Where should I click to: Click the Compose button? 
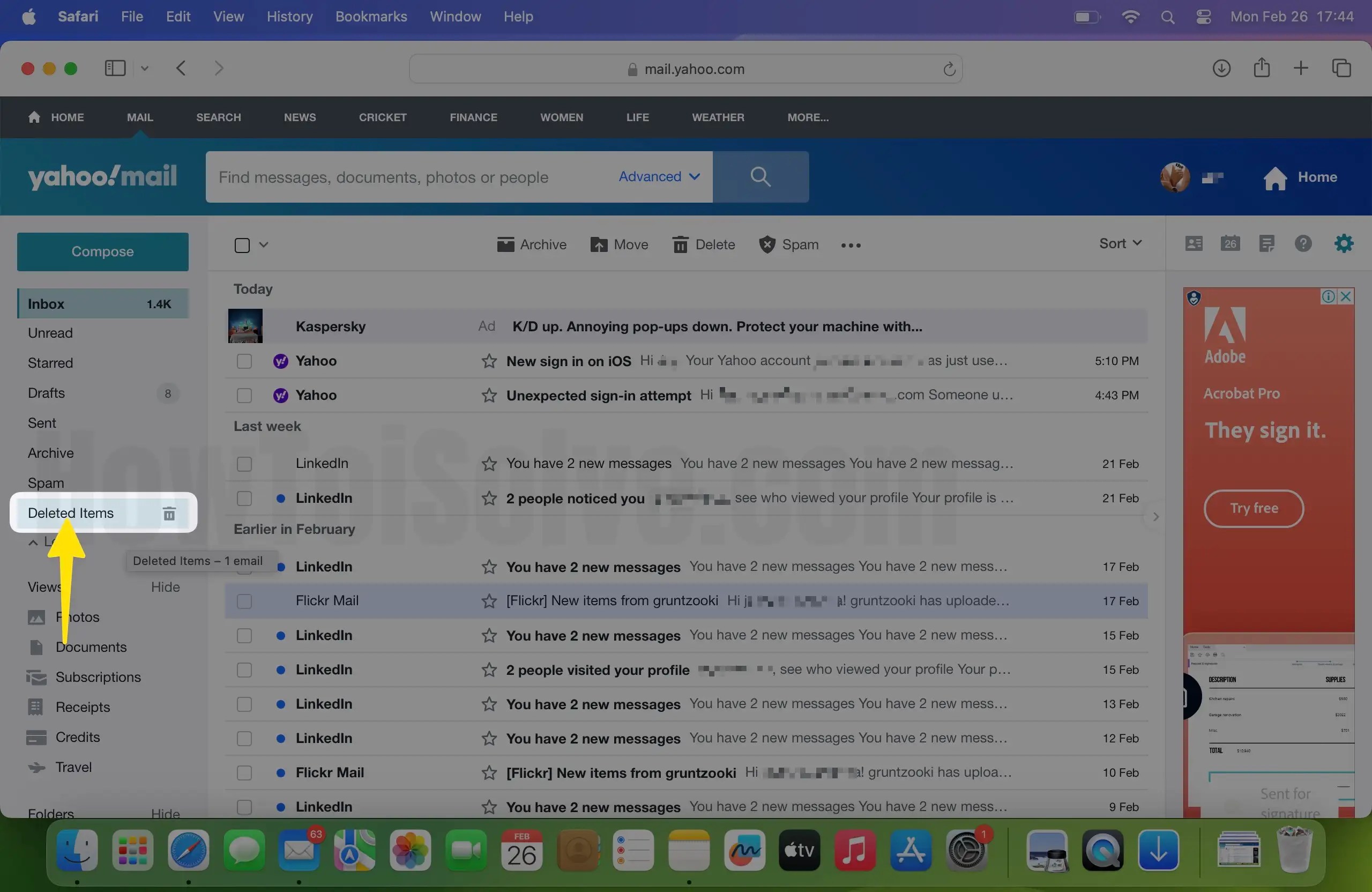tap(102, 251)
